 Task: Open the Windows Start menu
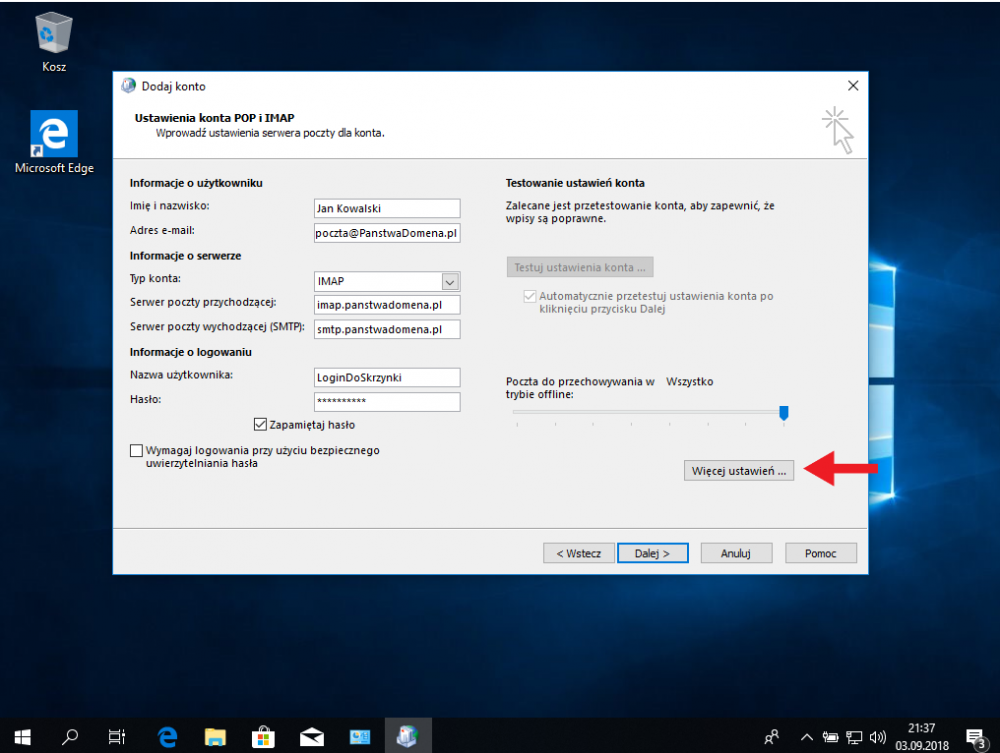22,736
